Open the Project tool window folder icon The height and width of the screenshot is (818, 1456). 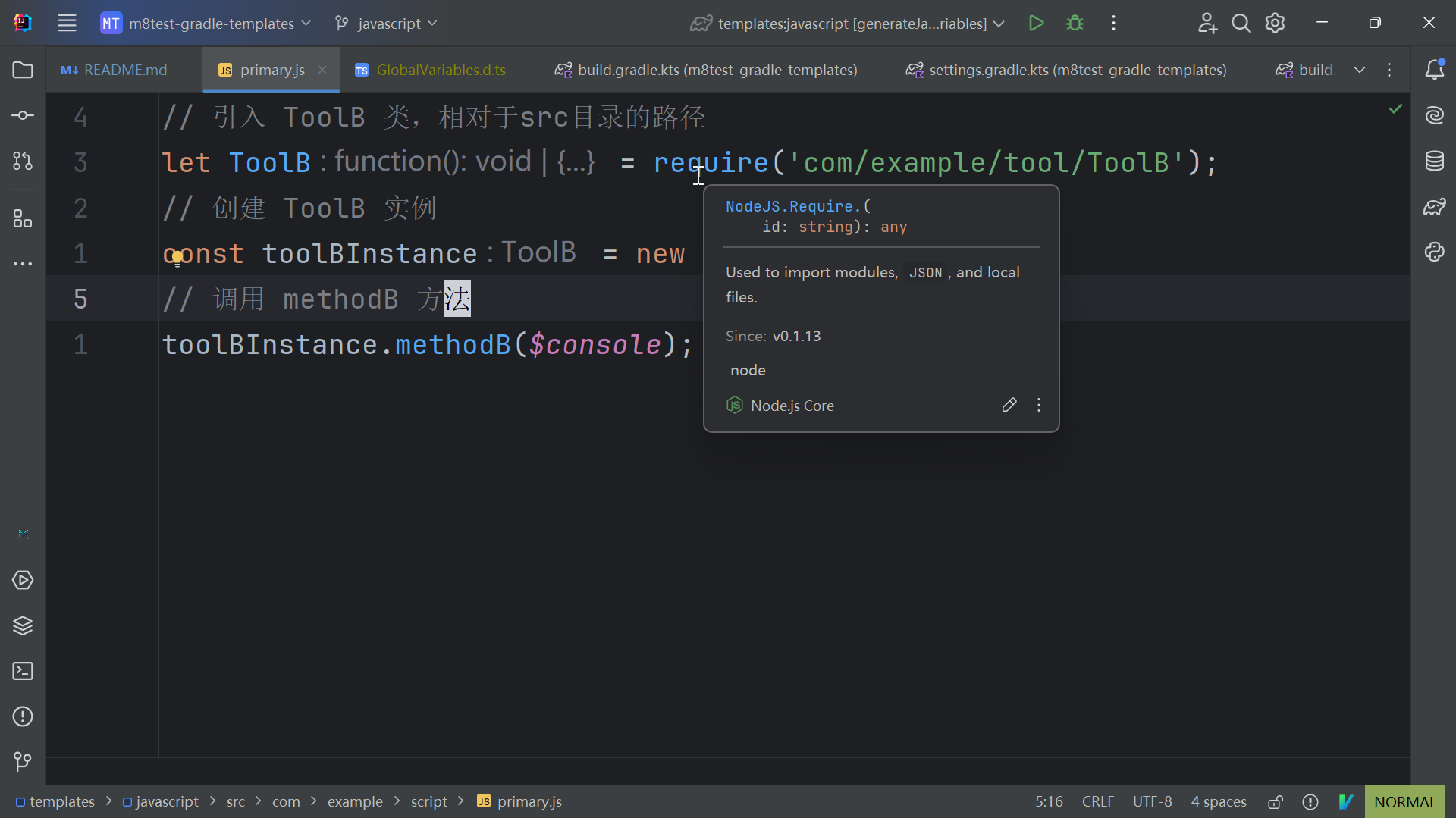coord(23,70)
